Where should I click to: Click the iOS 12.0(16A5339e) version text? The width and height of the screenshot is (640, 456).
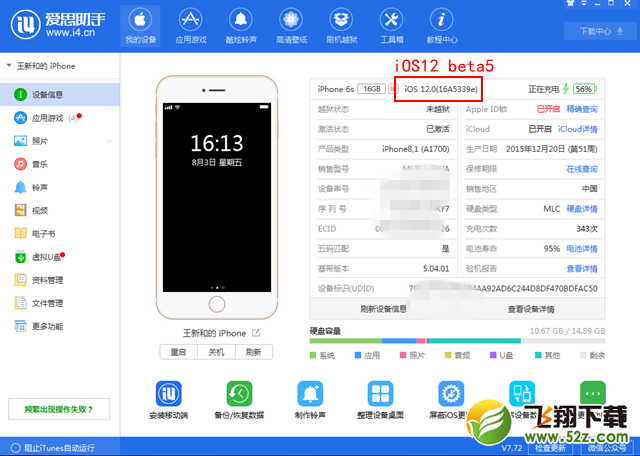[x=441, y=89]
